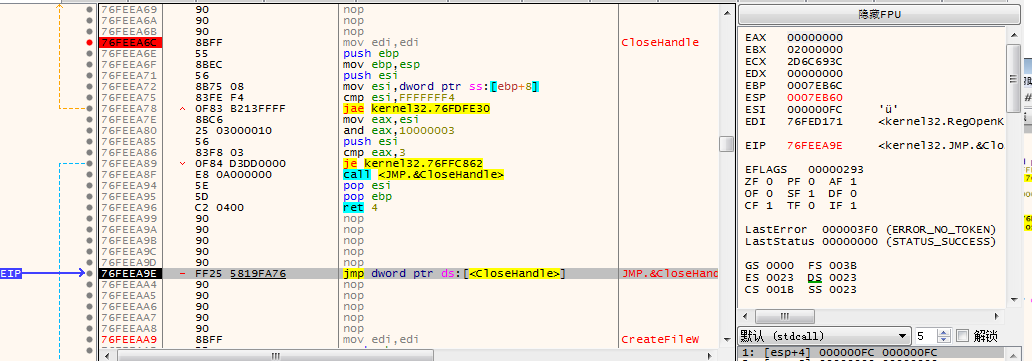This screenshot has width=1032, height=361.
Task: Click the EIP marker label in the gutter
Action: coord(11,273)
